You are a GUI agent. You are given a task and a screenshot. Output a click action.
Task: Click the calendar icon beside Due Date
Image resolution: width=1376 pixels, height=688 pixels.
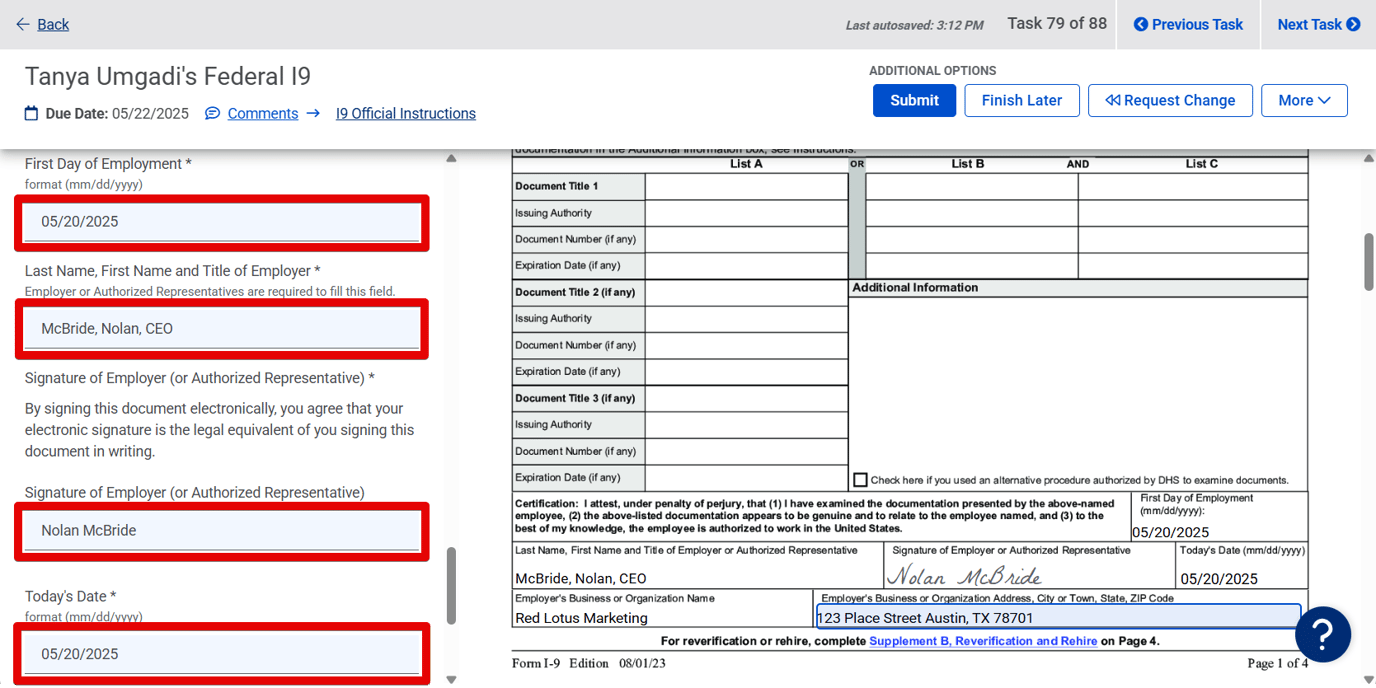coord(29,113)
